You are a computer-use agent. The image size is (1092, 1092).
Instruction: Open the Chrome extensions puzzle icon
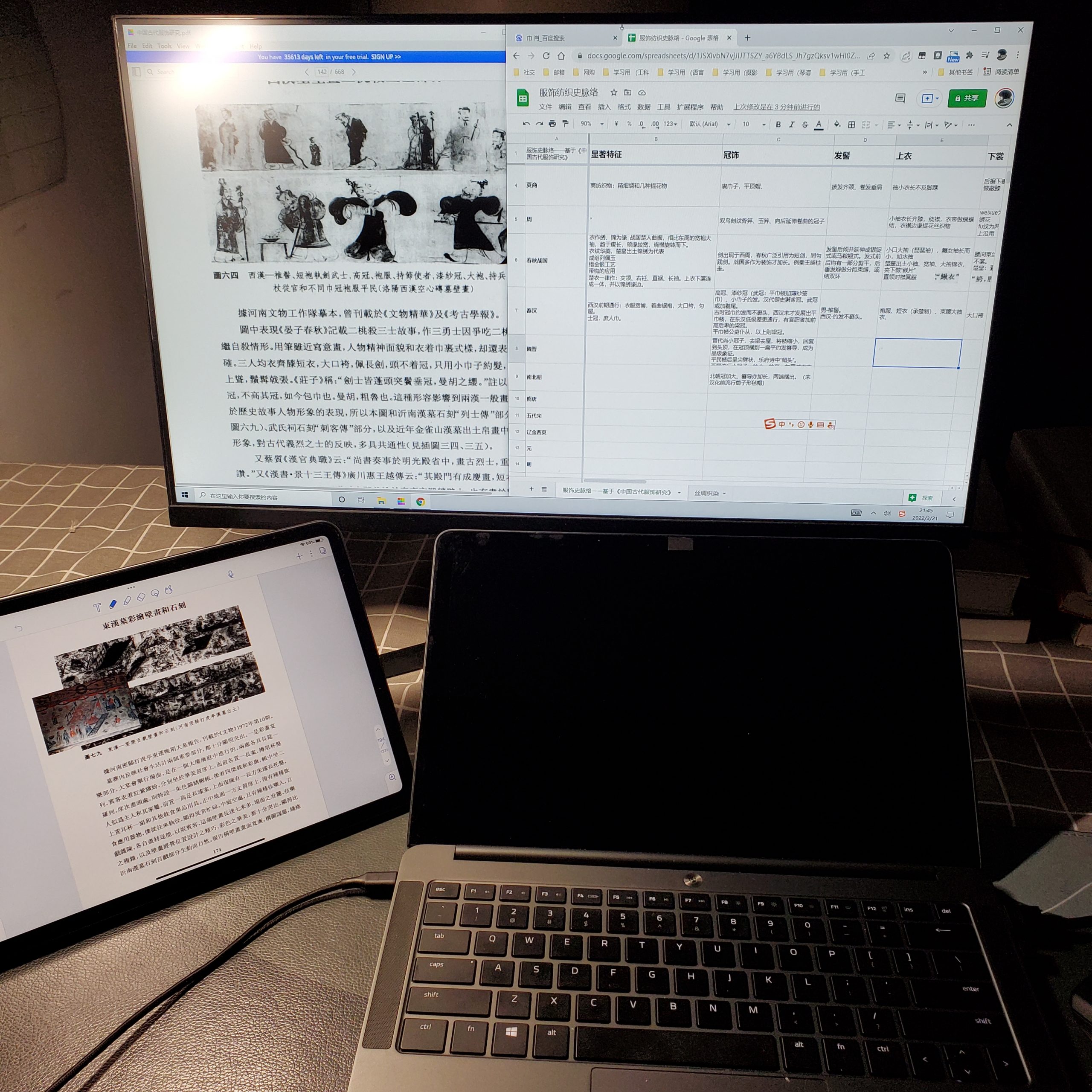click(x=969, y=55)
